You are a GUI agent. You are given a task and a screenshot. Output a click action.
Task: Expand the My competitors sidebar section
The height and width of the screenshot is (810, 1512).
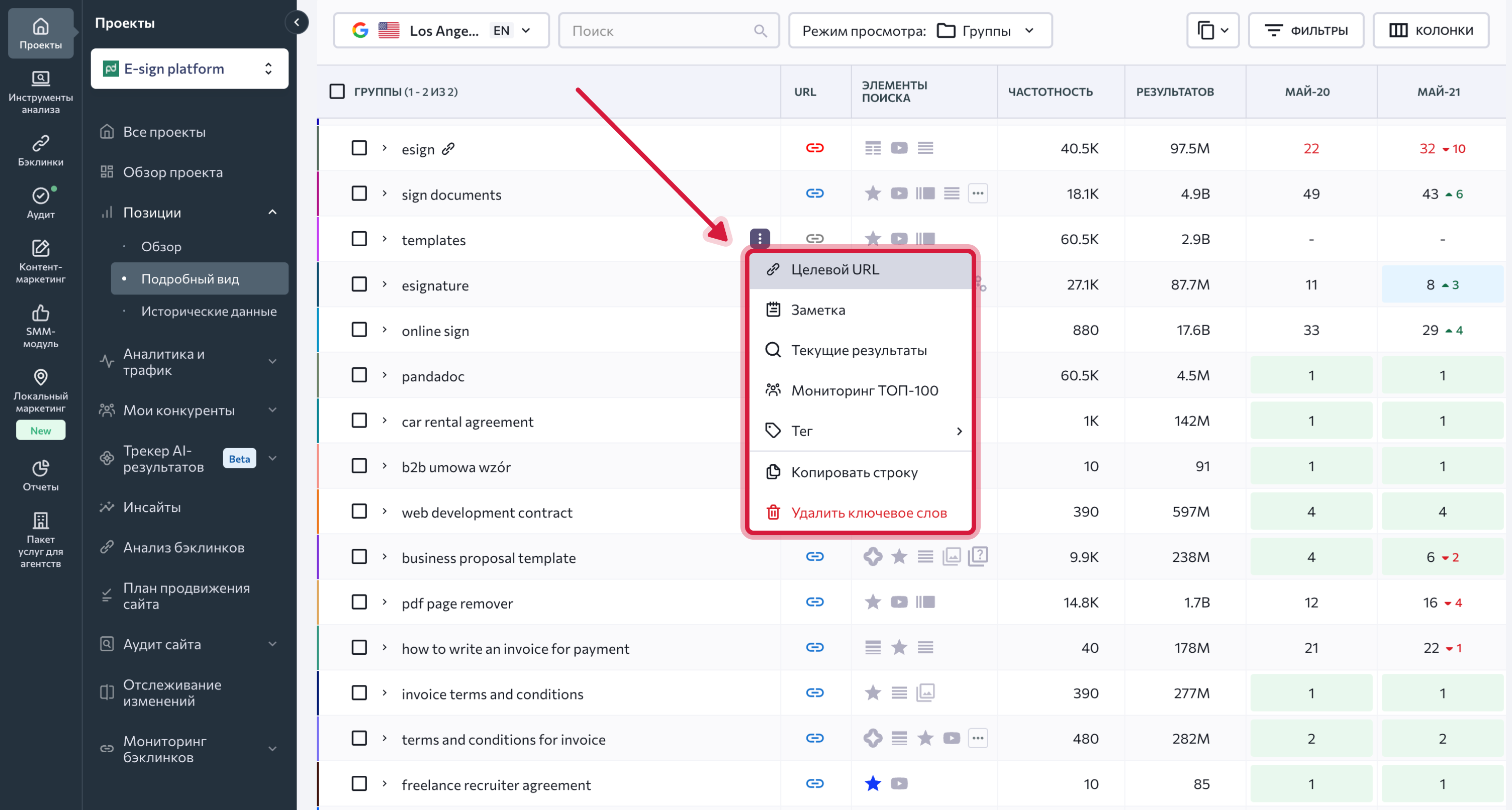[x=272, y=410]
